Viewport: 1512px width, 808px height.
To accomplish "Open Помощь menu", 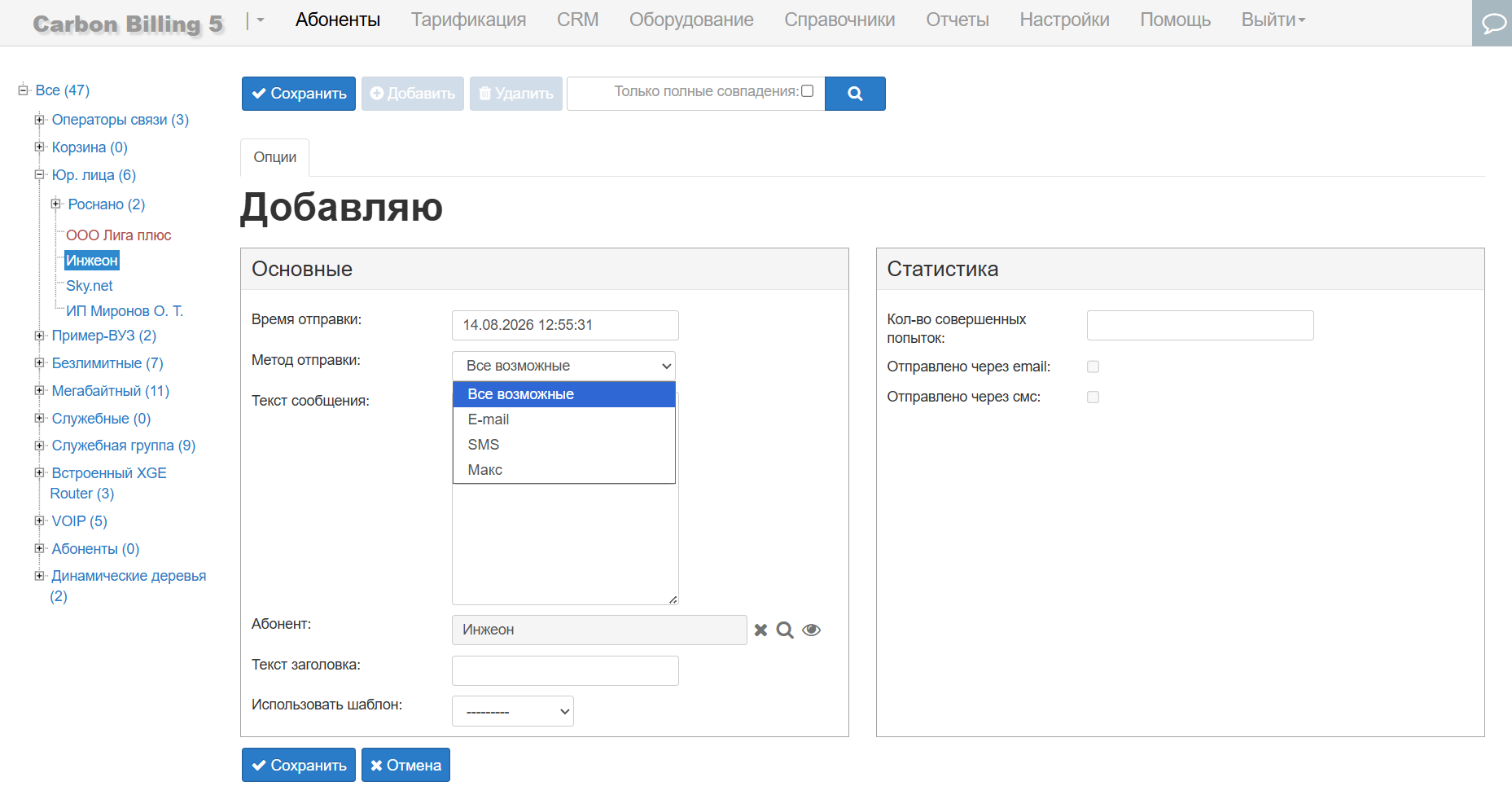I will [x=1175, y=20].
